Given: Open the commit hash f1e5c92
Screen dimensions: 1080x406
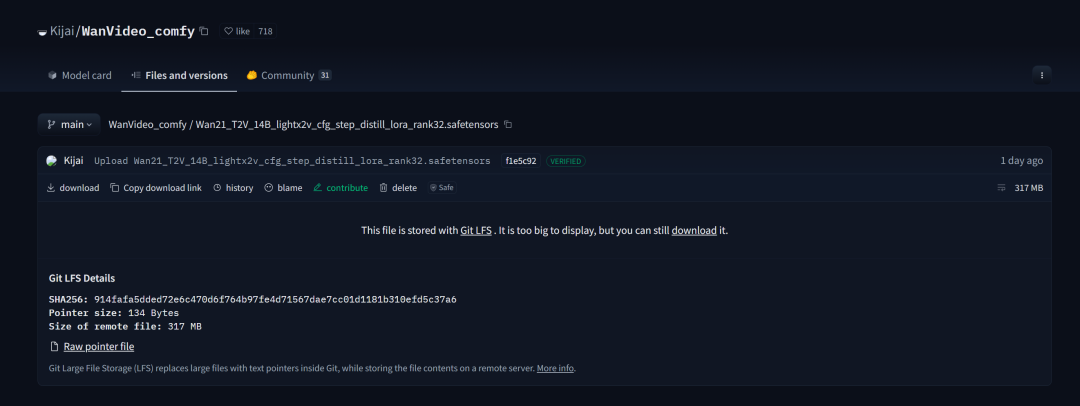Looking at the screenshot, I should [x=521, y=161].
